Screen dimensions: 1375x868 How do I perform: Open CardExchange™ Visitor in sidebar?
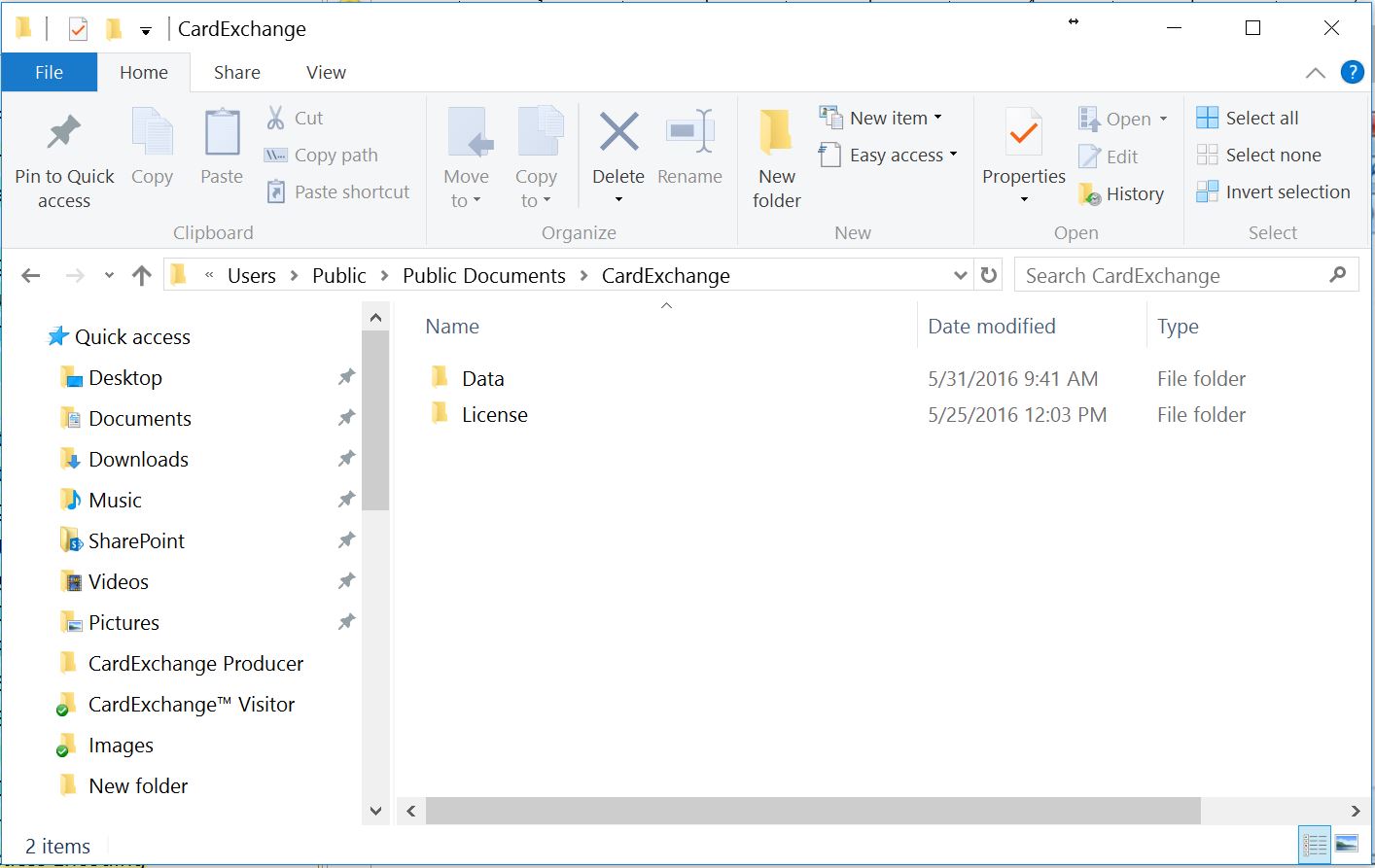(192, 705)
